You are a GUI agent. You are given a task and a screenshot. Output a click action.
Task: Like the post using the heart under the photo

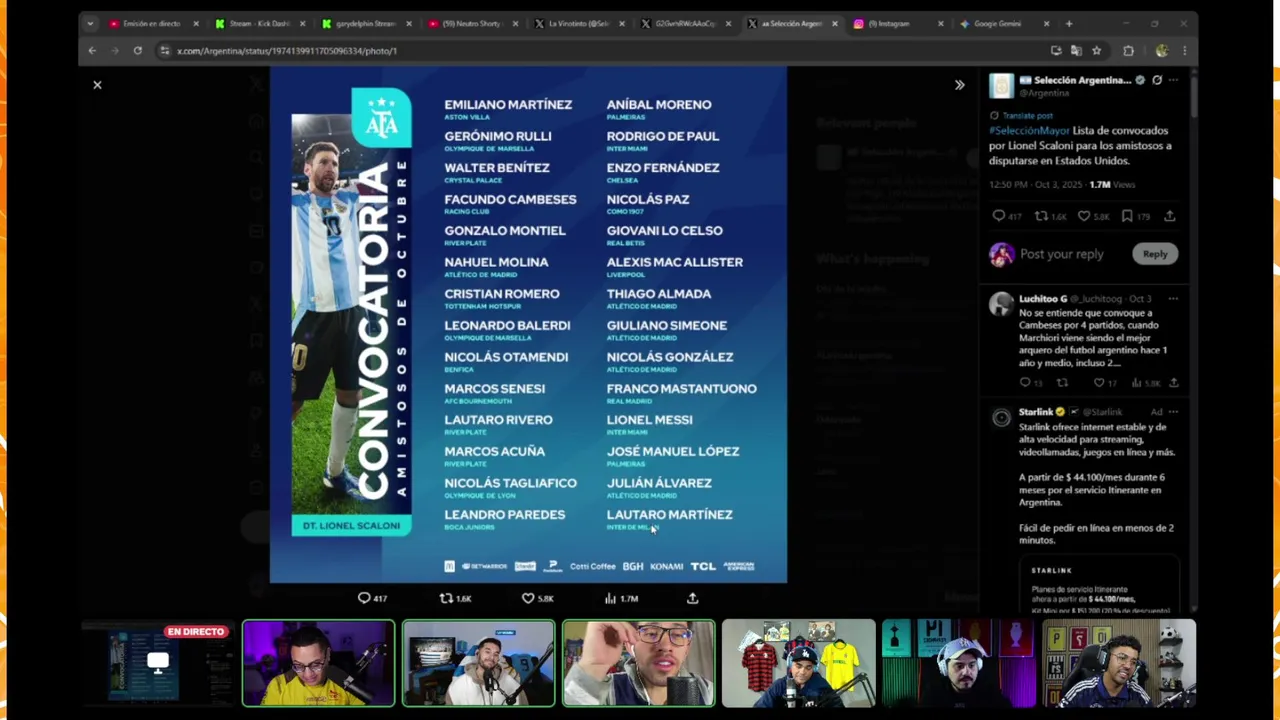528,598
